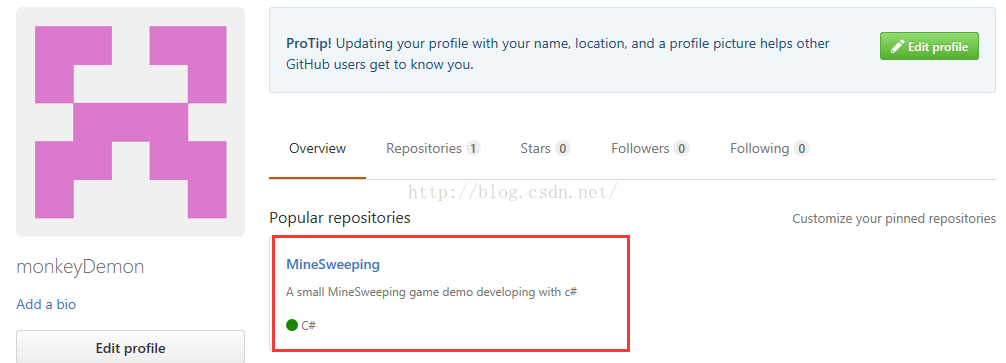Click the C# language label
This screenshot has height=363, width=1006.
click(309, 325)
